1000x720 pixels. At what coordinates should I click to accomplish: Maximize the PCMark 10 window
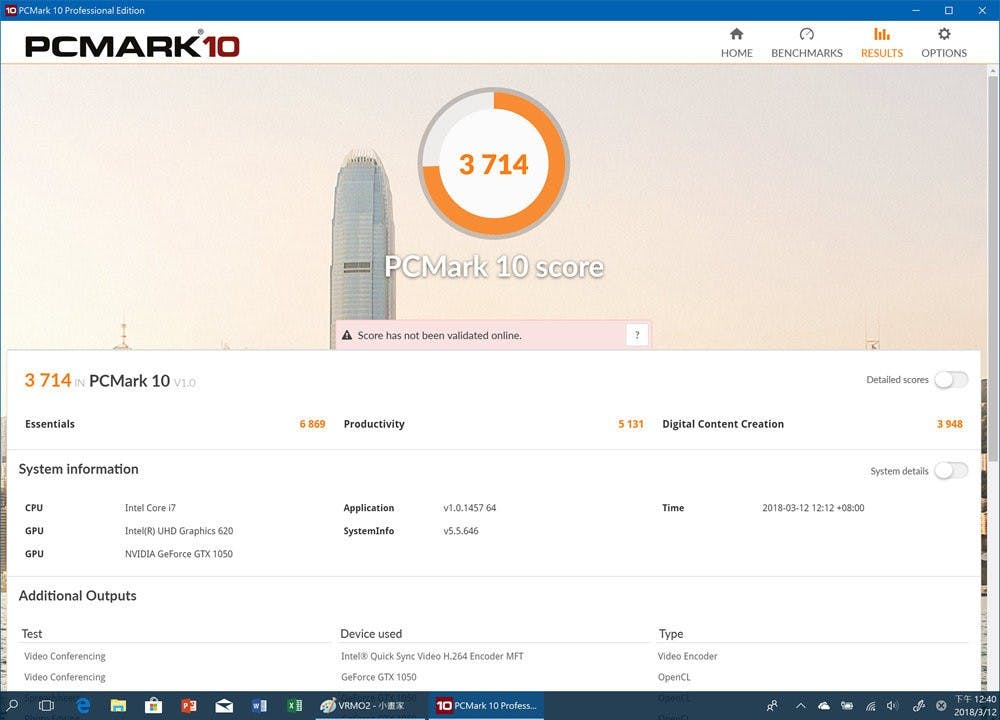tap(949, 10)
